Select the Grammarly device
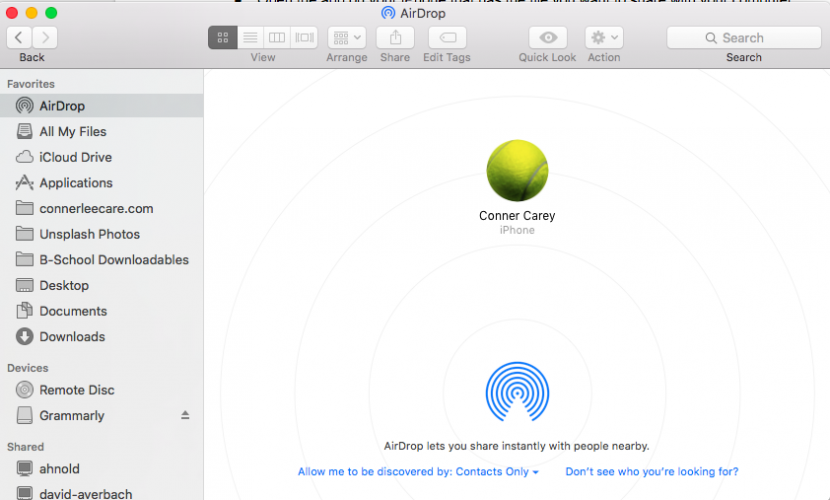The height and width of the screenshot is (500, 830). coord(102,415)
